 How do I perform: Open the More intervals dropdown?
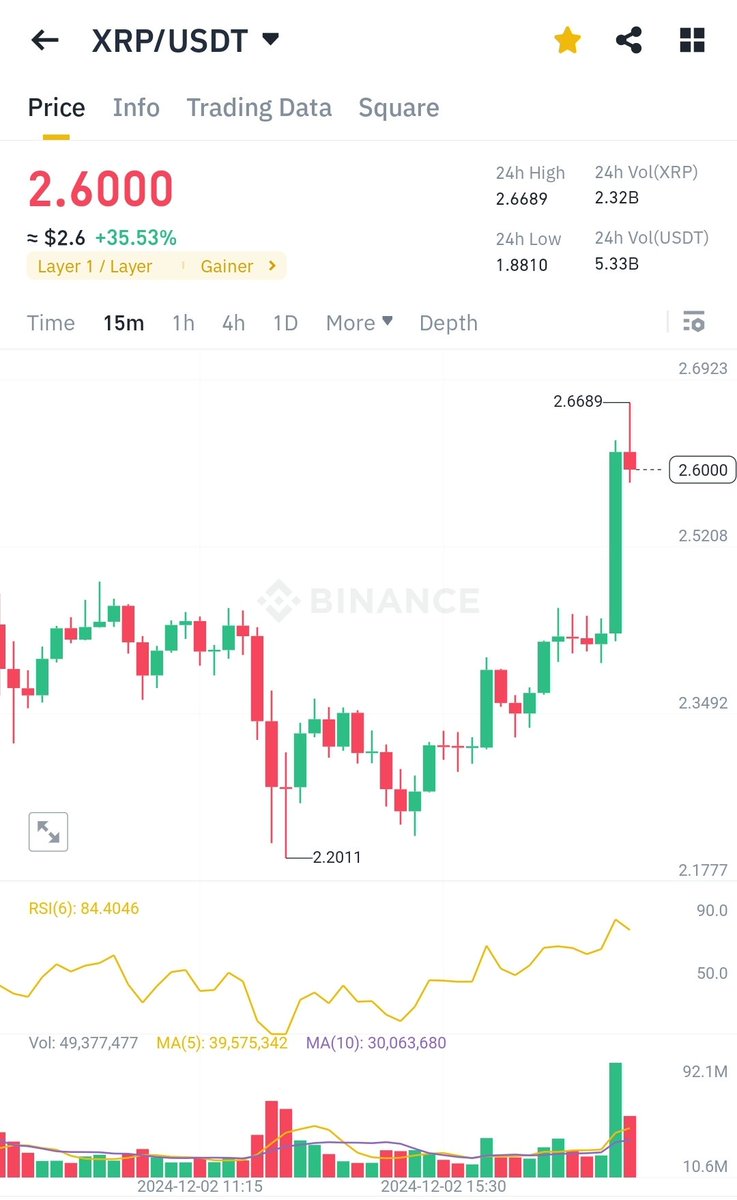click(359, 323)
